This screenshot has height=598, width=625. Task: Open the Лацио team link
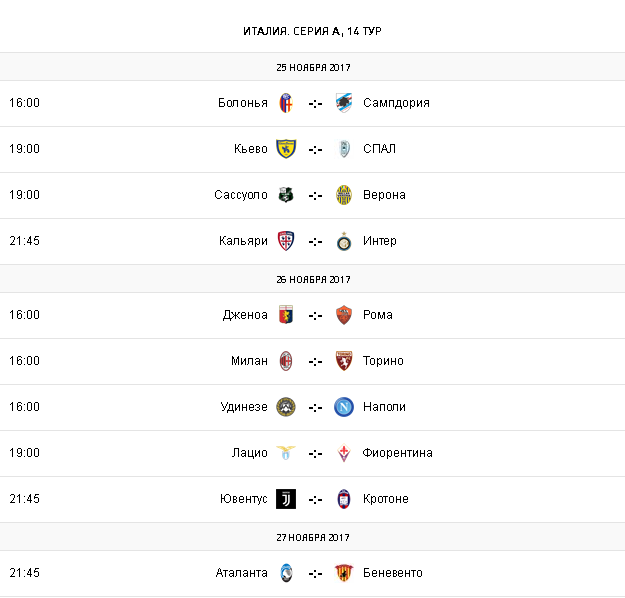(249, 453)
